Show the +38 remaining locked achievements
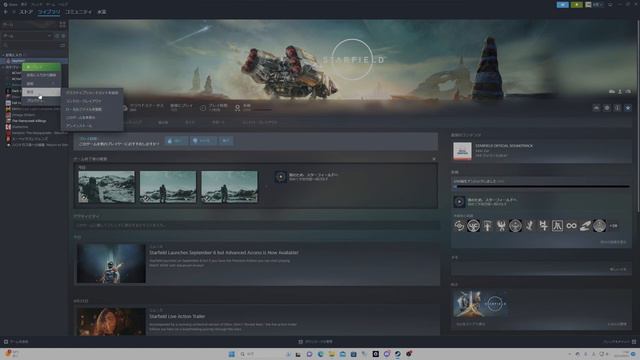 point(613,226)
